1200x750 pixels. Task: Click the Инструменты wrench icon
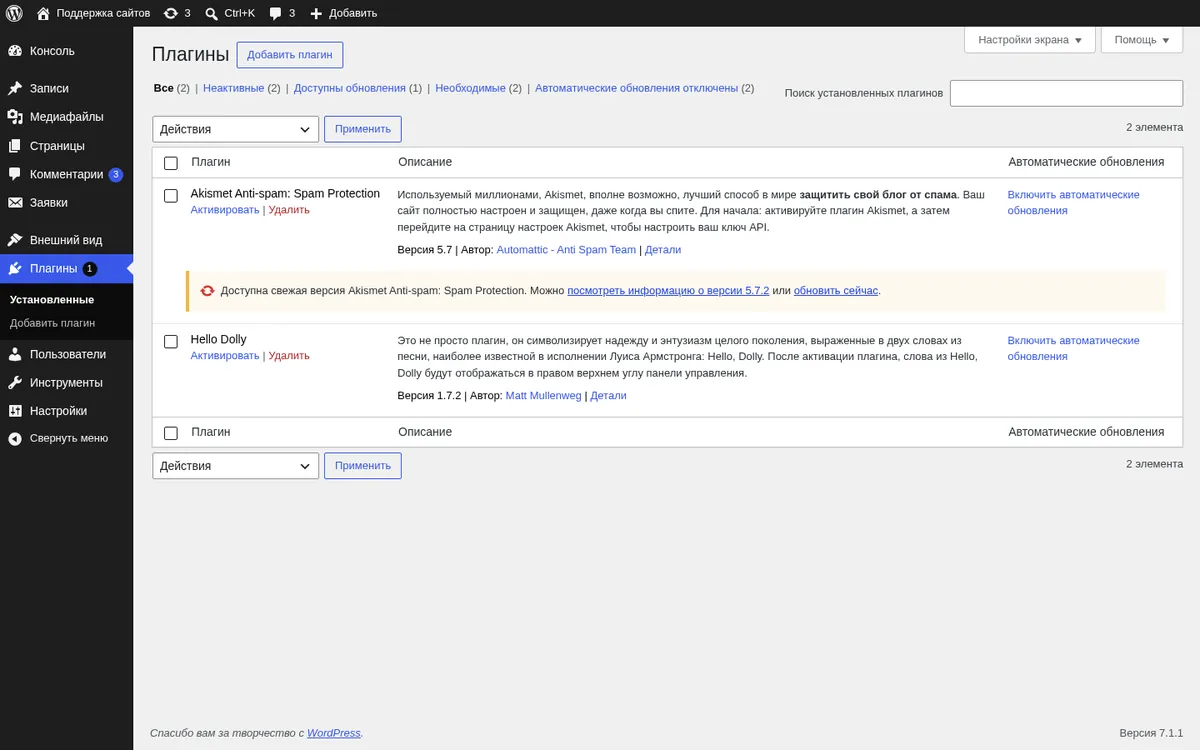[15, 382]
